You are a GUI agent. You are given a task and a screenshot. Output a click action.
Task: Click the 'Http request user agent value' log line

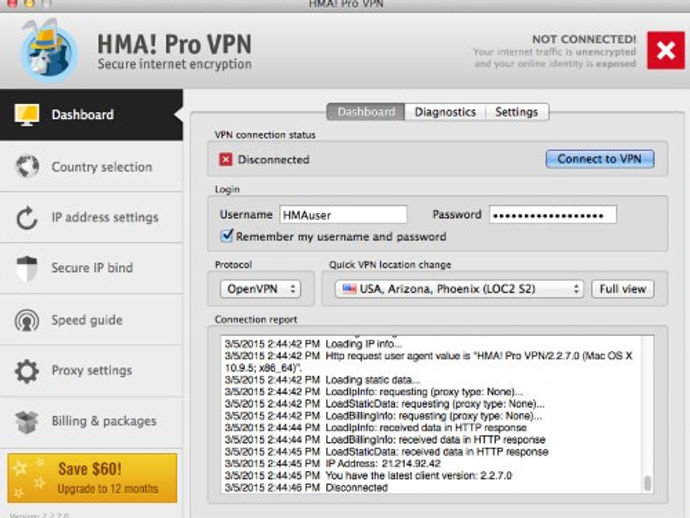tap(429, 362)
